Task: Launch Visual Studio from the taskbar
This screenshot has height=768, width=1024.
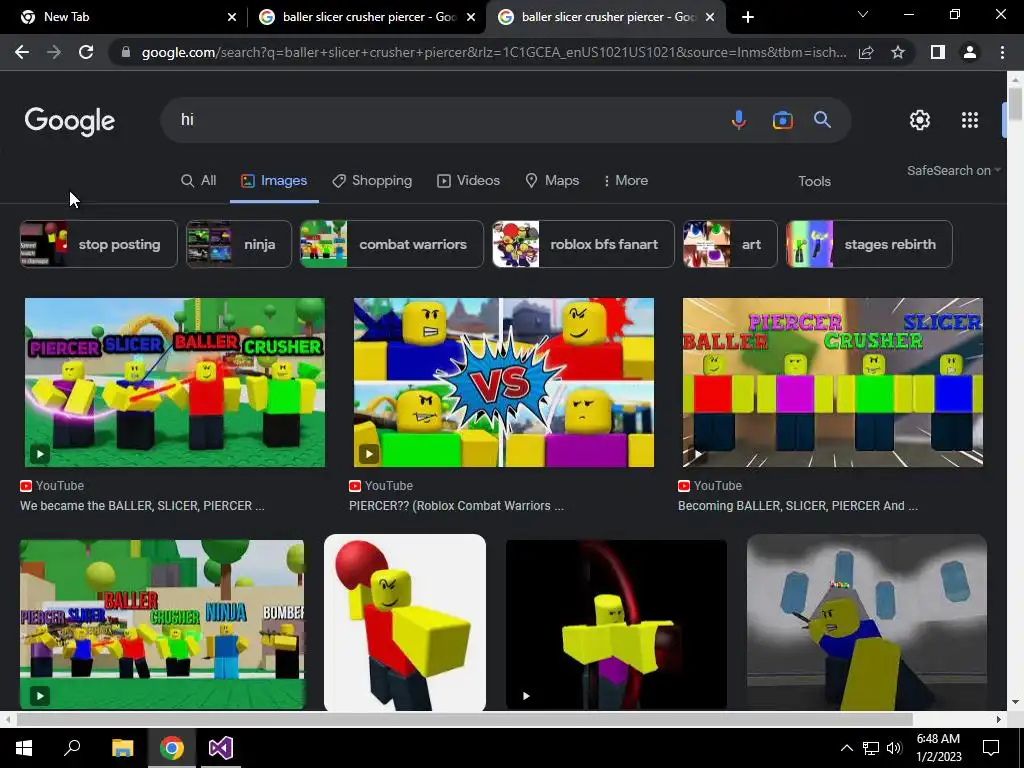Action: tap(221, 748)
